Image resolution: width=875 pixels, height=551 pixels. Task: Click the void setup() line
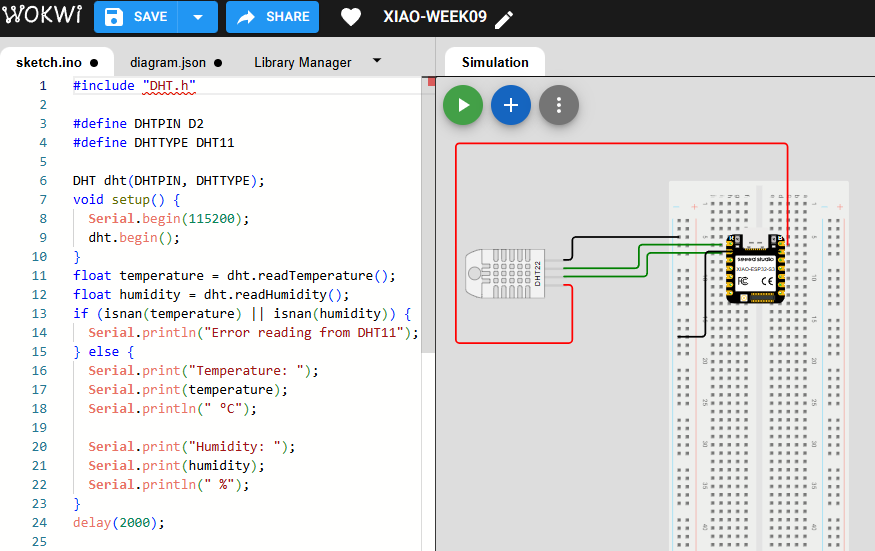tap(126, 200)
